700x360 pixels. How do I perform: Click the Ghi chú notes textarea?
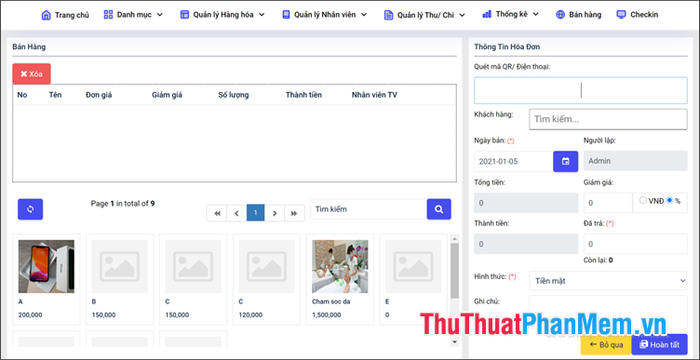tap(608, 312)
